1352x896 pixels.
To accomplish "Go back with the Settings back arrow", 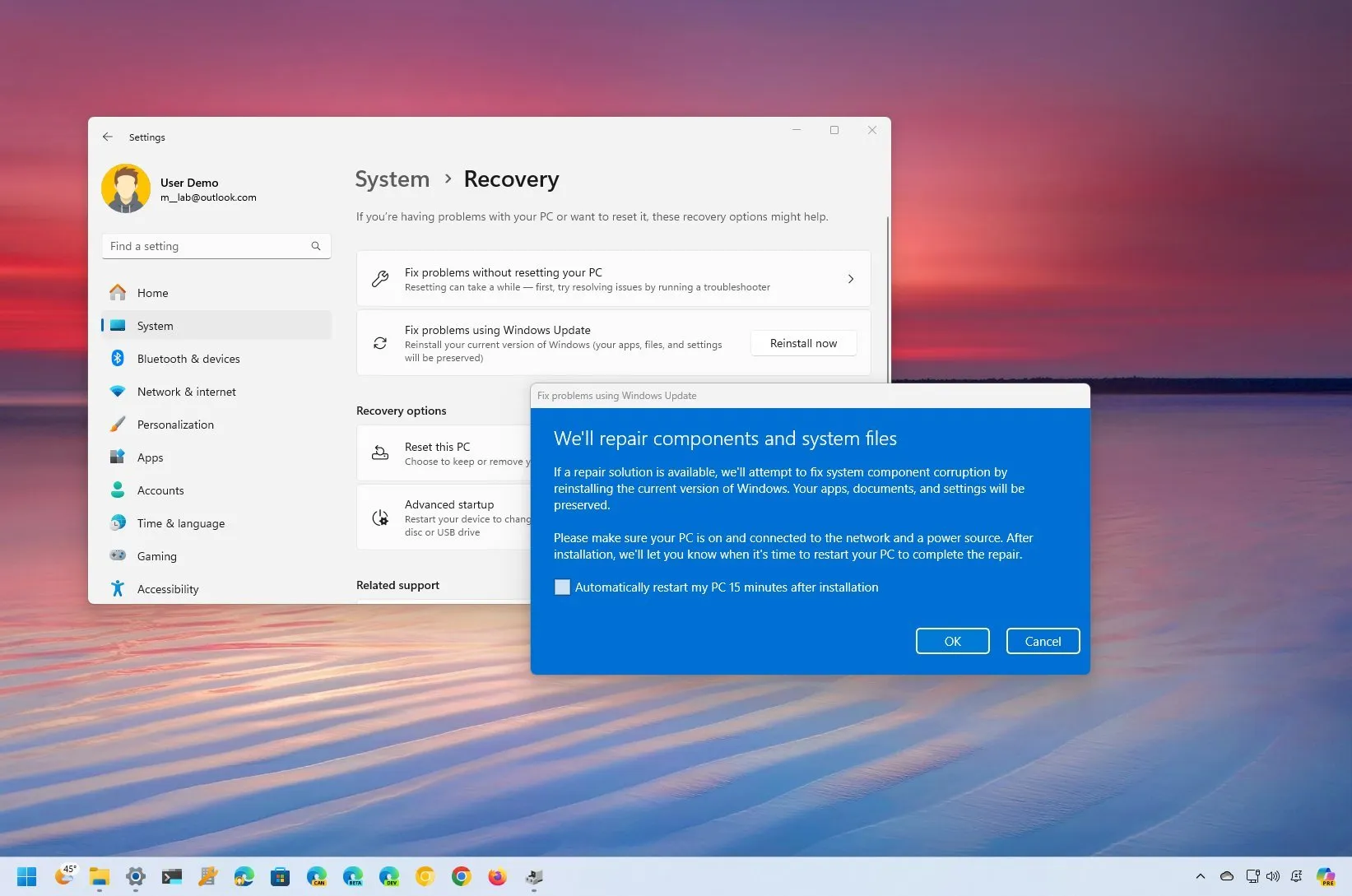I will tap(108, 137).
